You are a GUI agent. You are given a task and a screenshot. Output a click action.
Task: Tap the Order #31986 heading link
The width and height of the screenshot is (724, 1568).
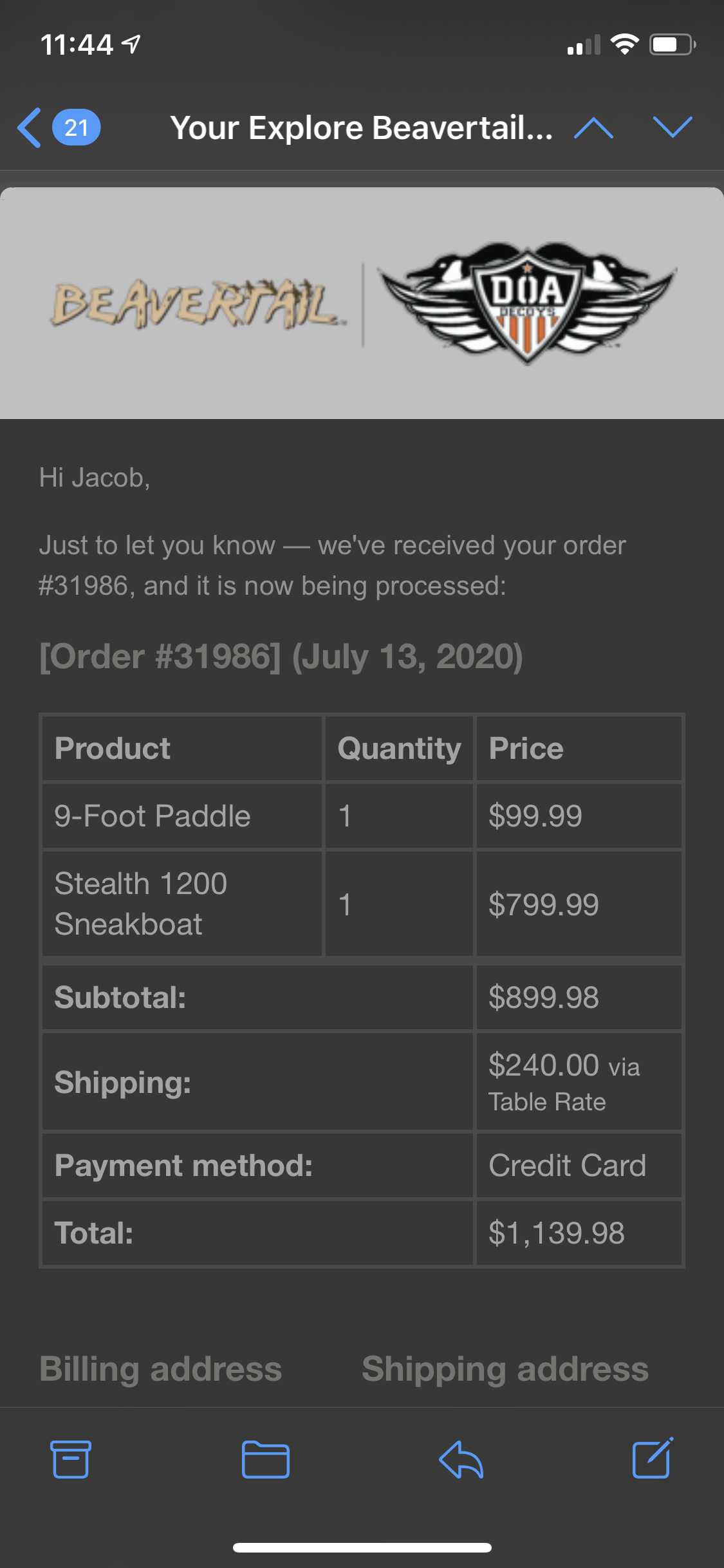[281, 657]
